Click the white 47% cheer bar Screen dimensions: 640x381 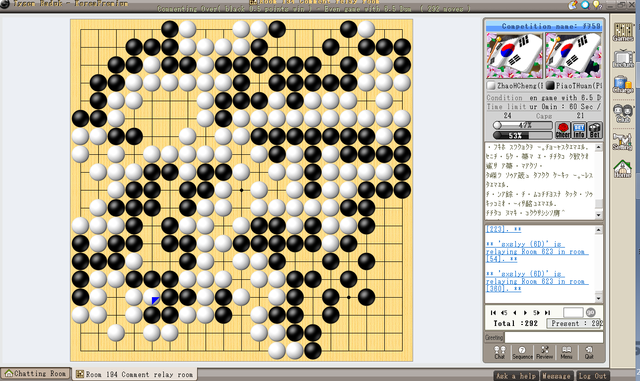[x=523, y=125]
